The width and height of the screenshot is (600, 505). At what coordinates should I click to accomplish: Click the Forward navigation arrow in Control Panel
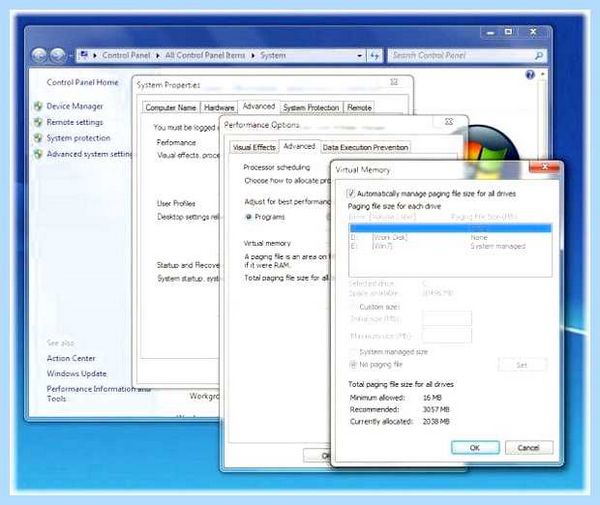(58, 55)
